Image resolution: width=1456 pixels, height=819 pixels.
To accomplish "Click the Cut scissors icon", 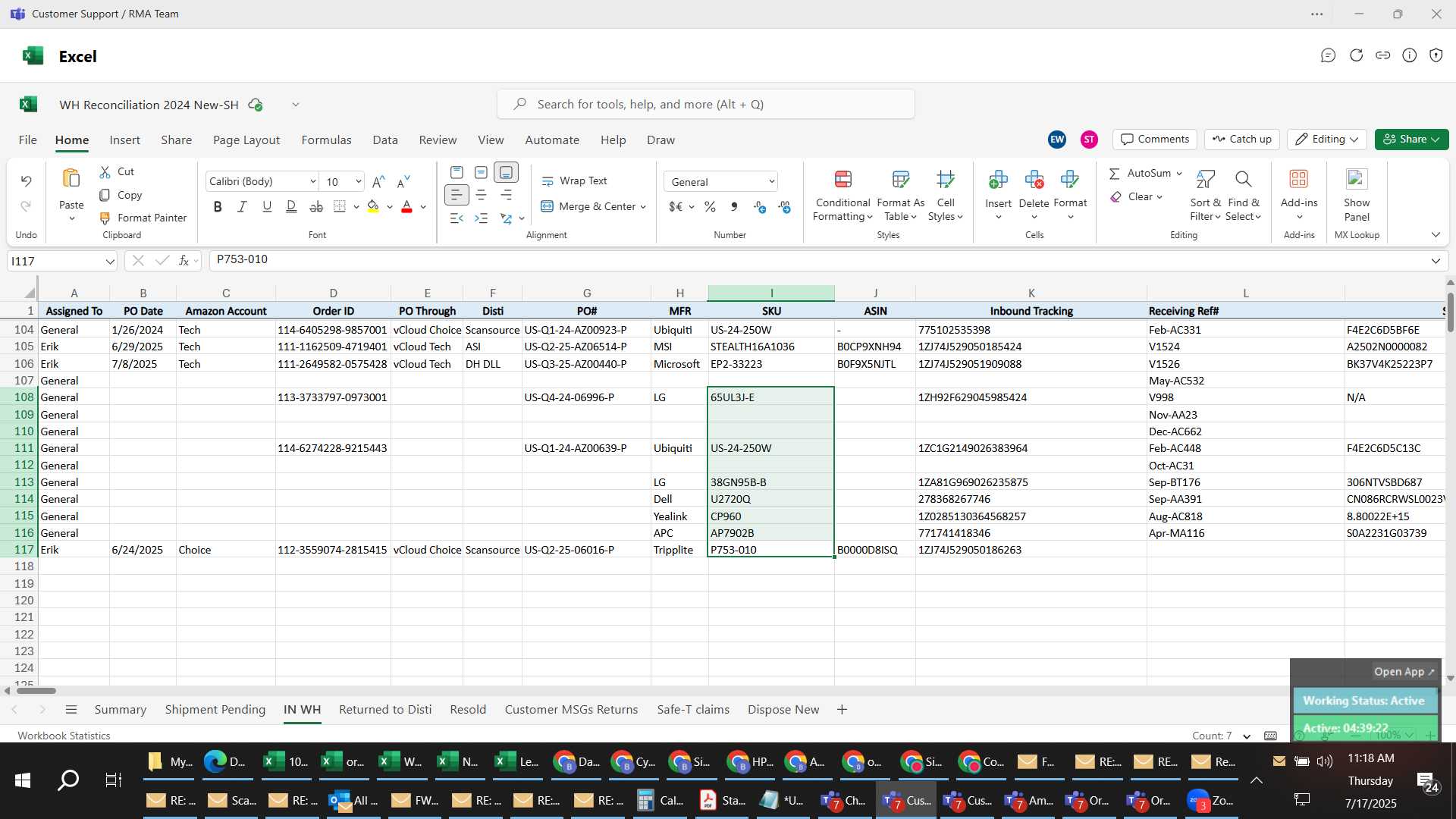I will click(105, 172).
